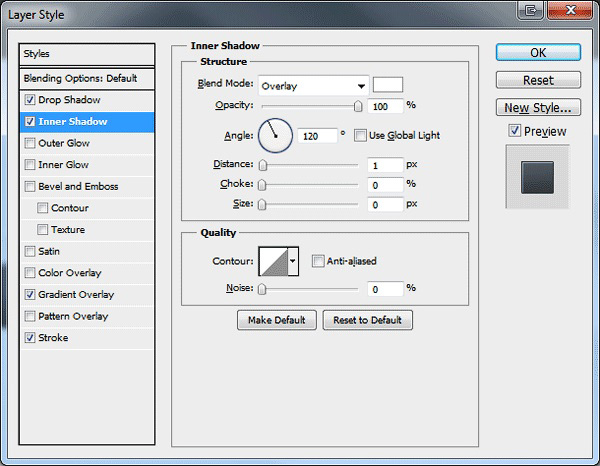Select the Bevel and Emboss label row
Image resolution: width=600 pixels, height=466 pixels.
(x=87, y=186)
